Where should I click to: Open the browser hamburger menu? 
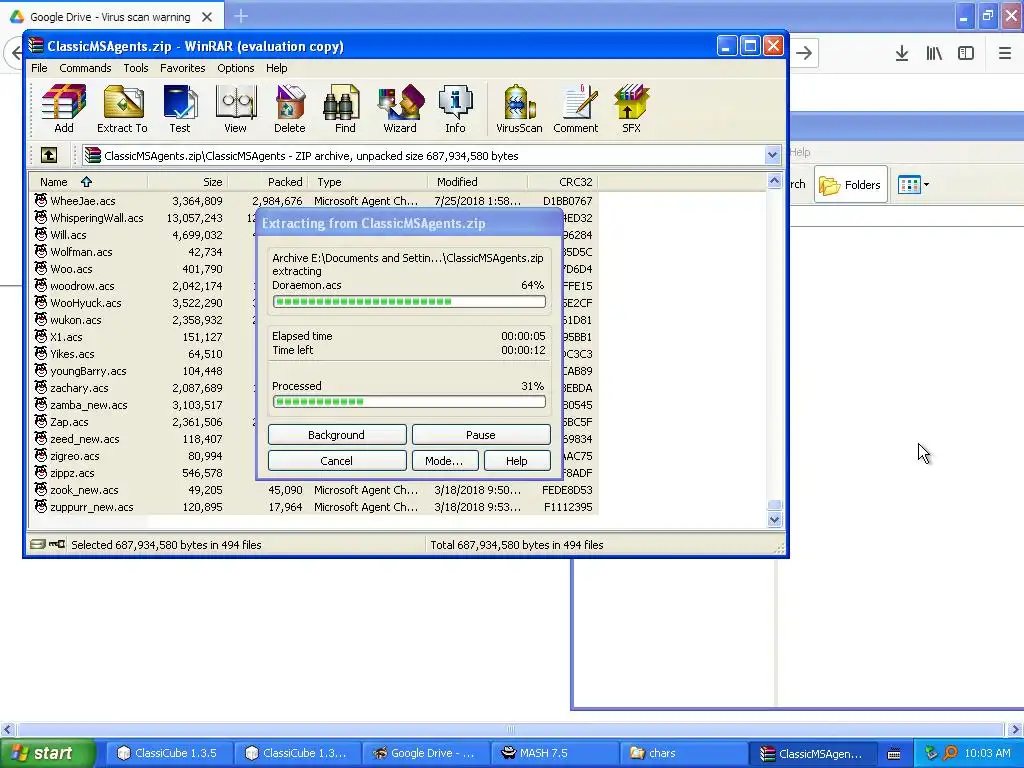(x=1005, y=54)
